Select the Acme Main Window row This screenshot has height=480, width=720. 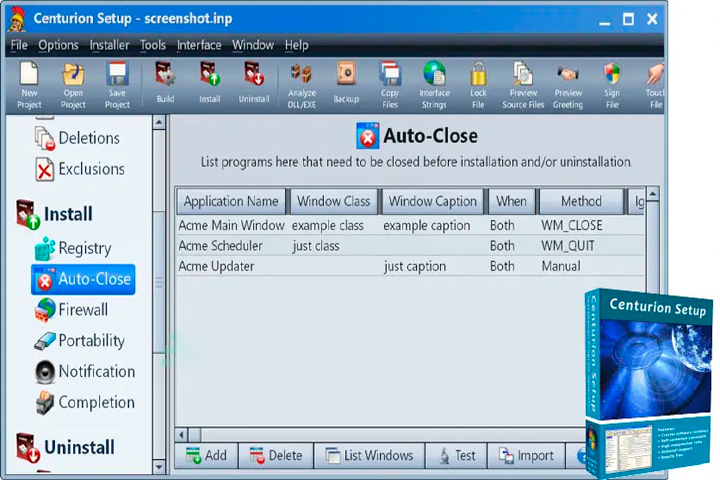pyautogui.click(x=411, y=226)
